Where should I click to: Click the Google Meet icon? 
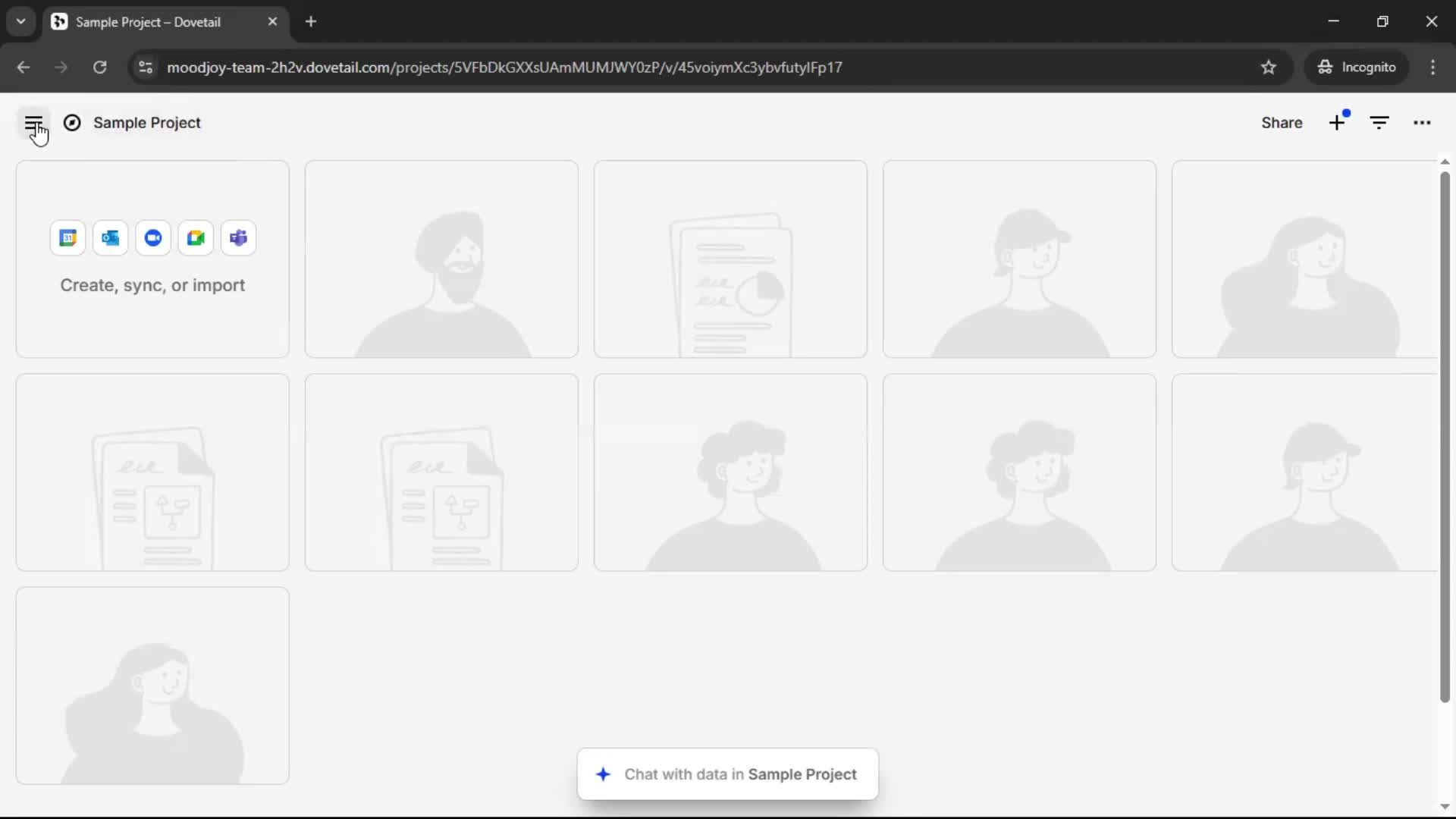[196, 238]
